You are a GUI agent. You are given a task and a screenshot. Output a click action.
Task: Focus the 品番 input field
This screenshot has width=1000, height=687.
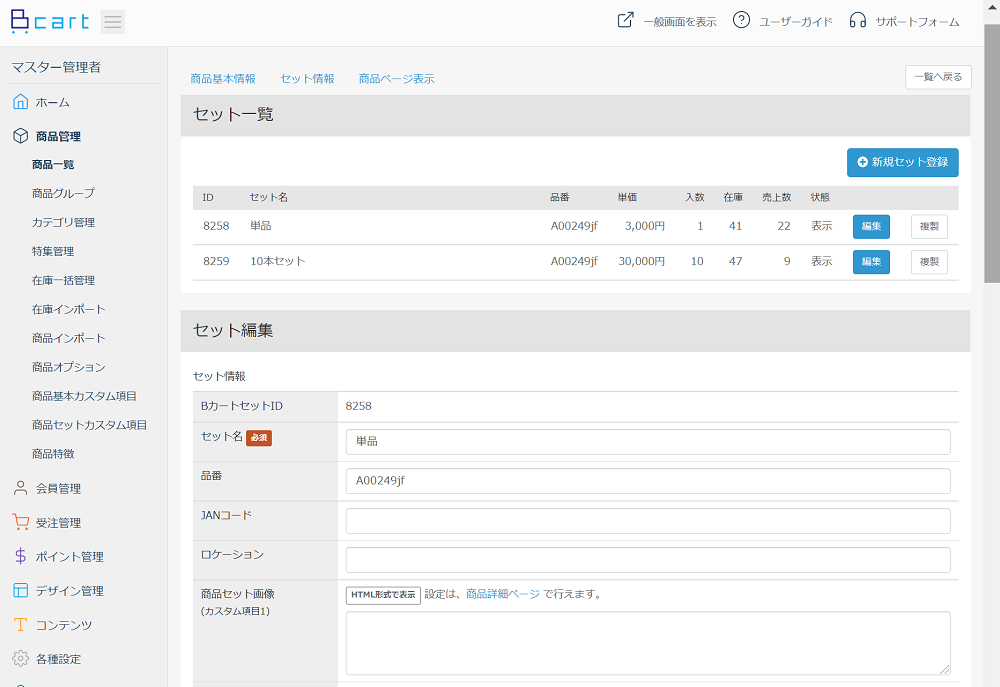pos(648,481)
